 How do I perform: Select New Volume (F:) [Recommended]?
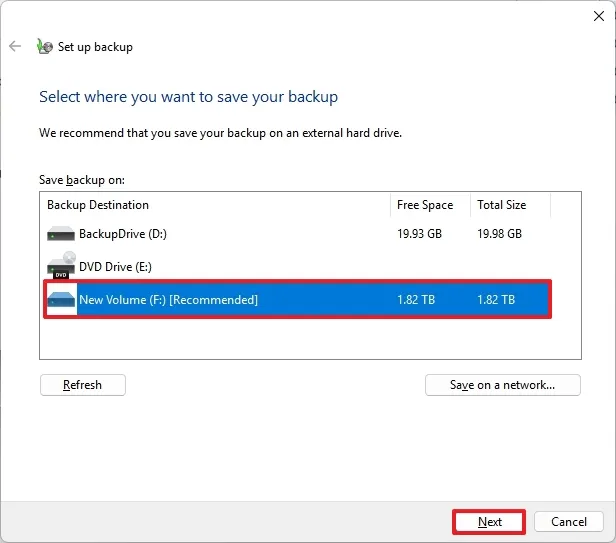(x=297, y=299)
